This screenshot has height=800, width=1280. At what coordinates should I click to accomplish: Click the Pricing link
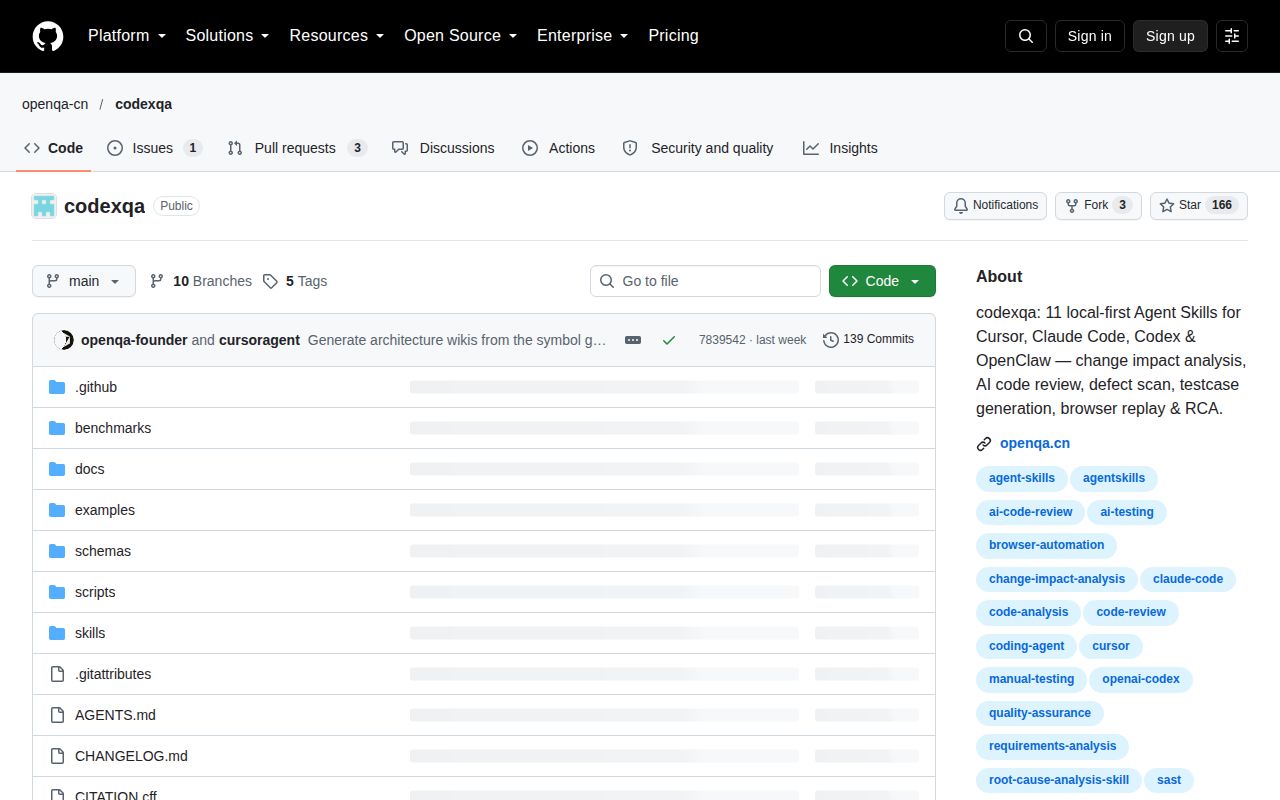tap(673, 36)
